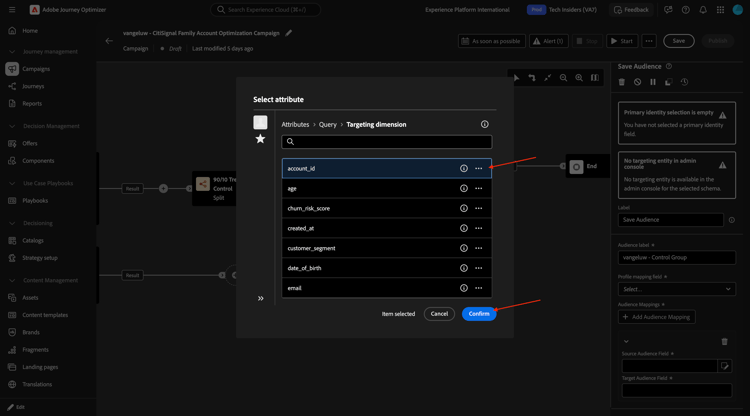Image resolution: width=750 pixels, height=416 pixels.
Task: Go to Campaigns in sidebar
Action: point(36,69)
